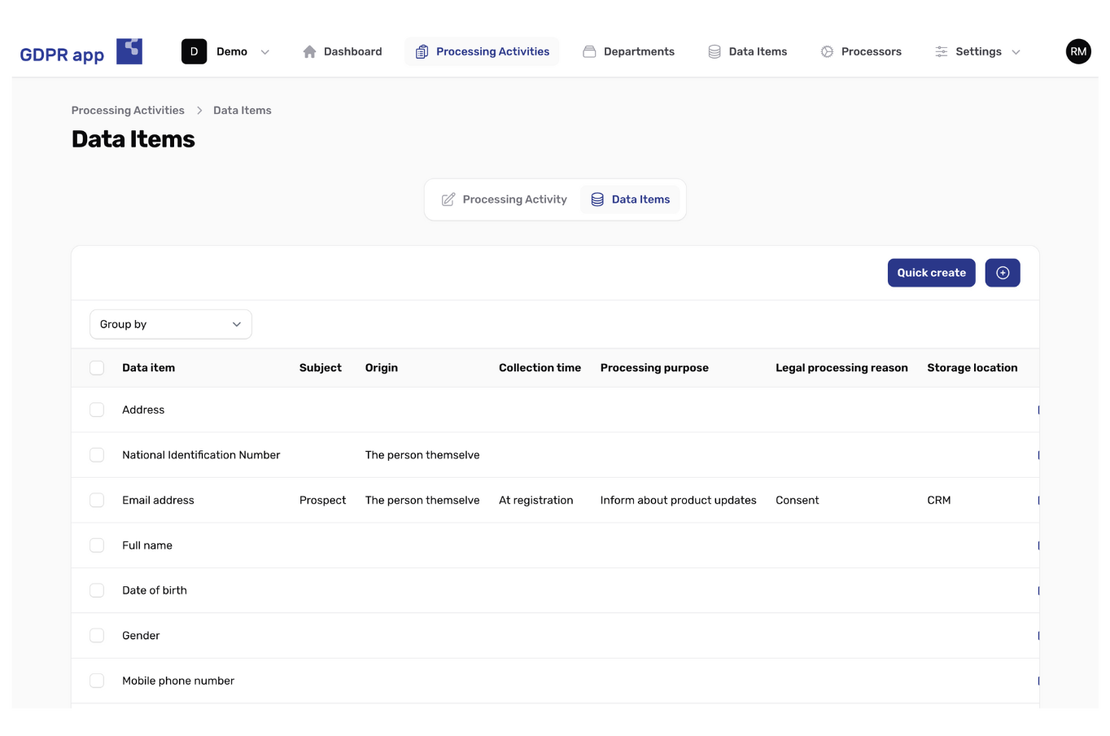Toggle the select-all checkbox in table header
This screenshot has height=736, width=1110.
96,367
